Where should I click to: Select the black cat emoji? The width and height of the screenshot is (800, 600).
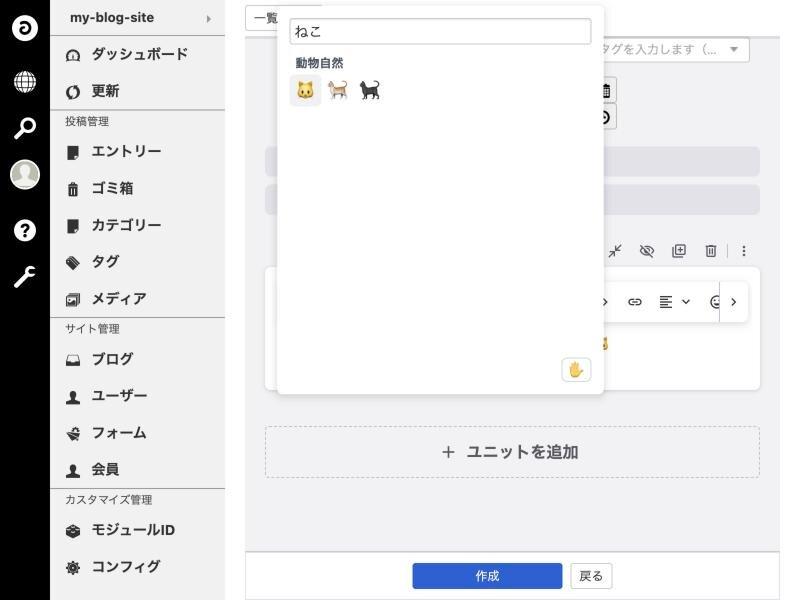pos(370,90)
